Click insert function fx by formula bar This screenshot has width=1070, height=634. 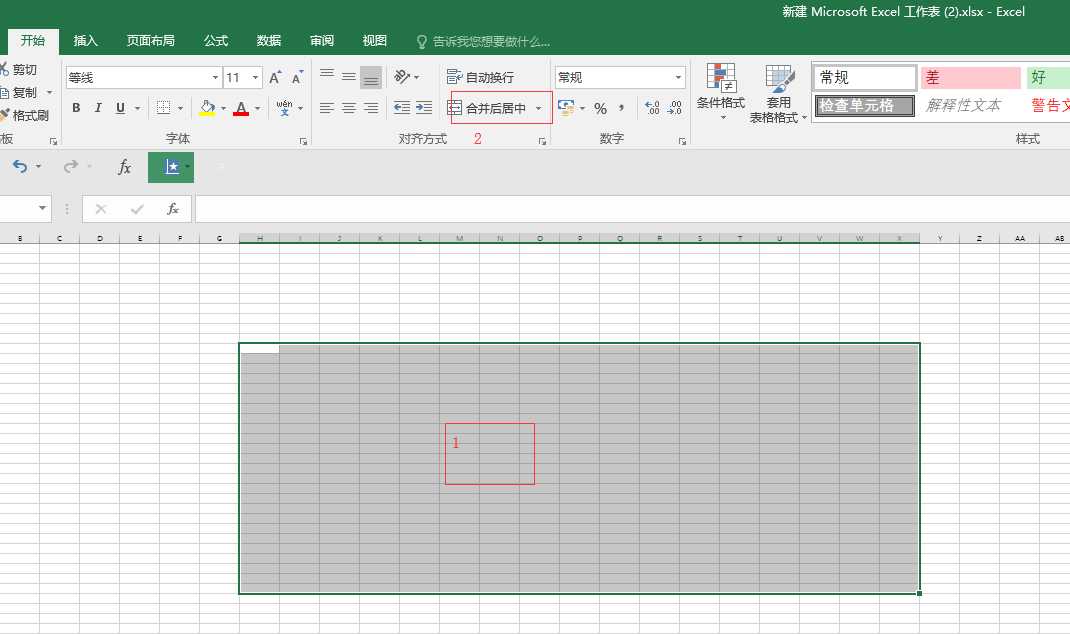(x=173, y=209)
